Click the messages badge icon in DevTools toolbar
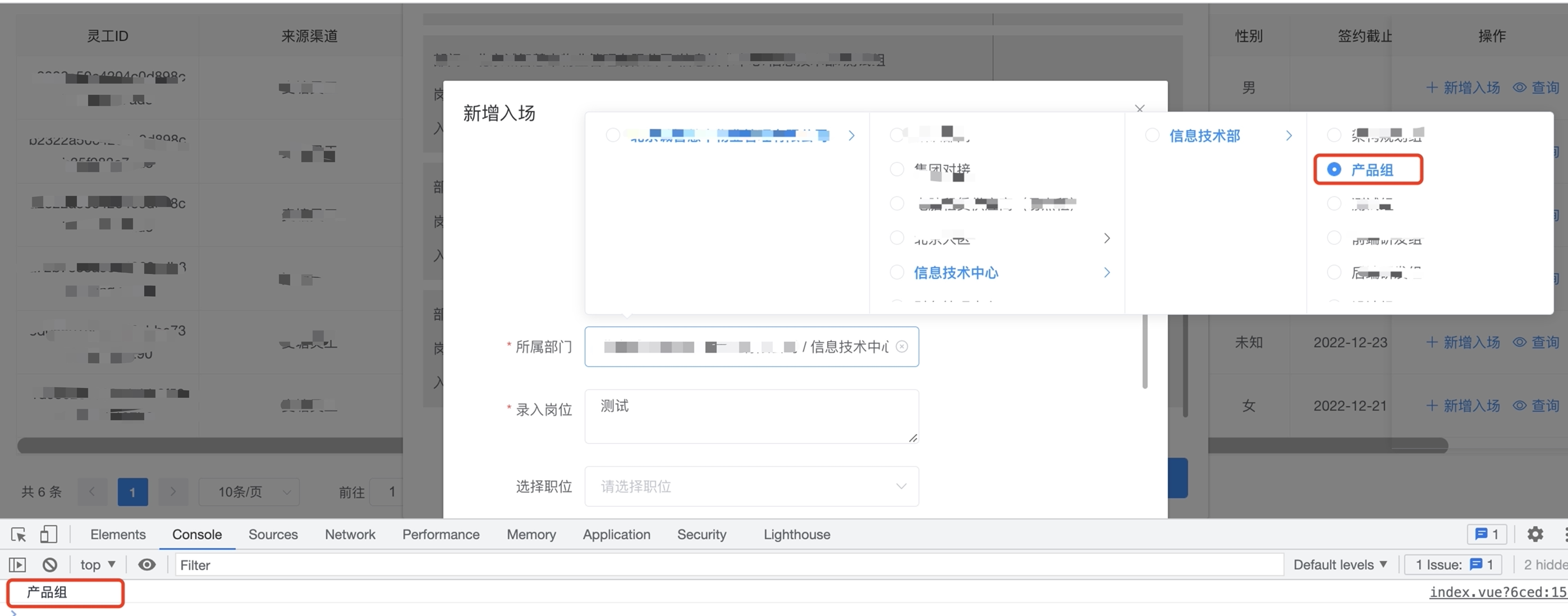This screenshot has height=616, width=1568. click(1487, 535)
